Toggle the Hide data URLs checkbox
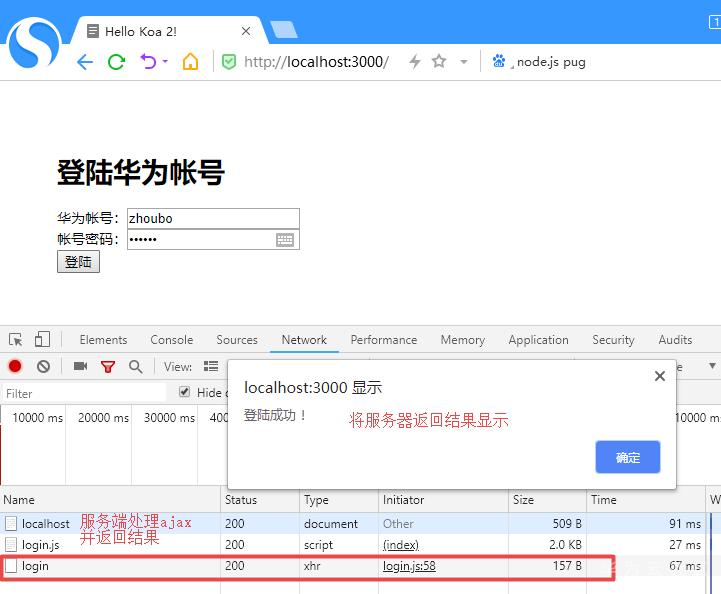The width and height of the screenshot is (721, 594). tap(184, 392)
